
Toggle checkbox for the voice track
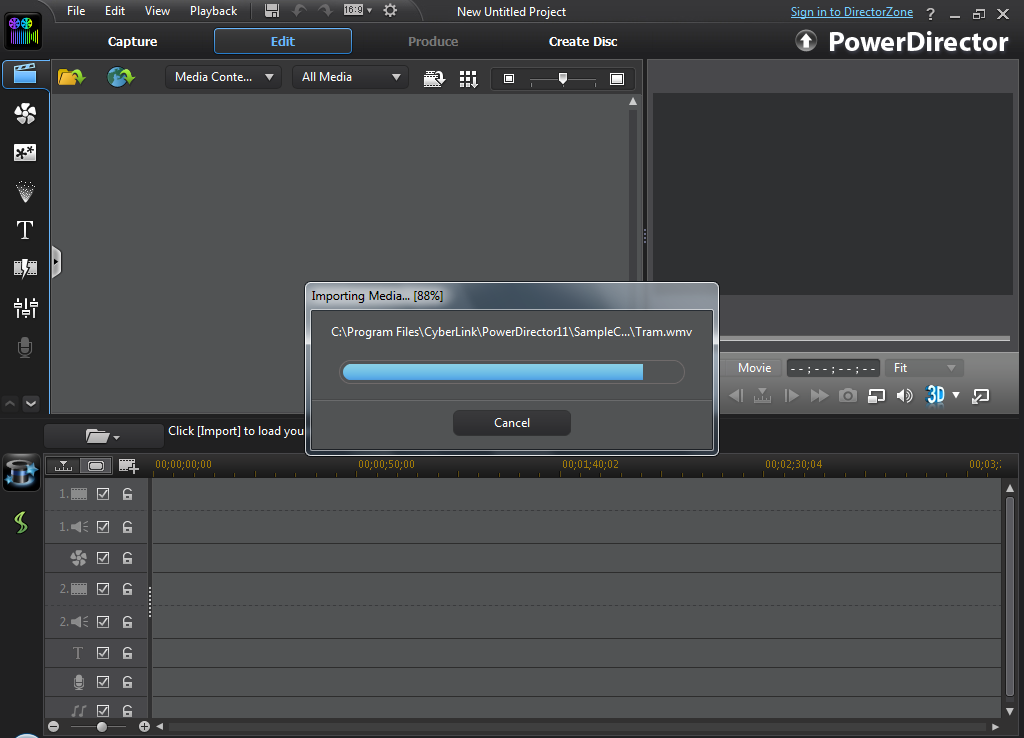point(103,682)
